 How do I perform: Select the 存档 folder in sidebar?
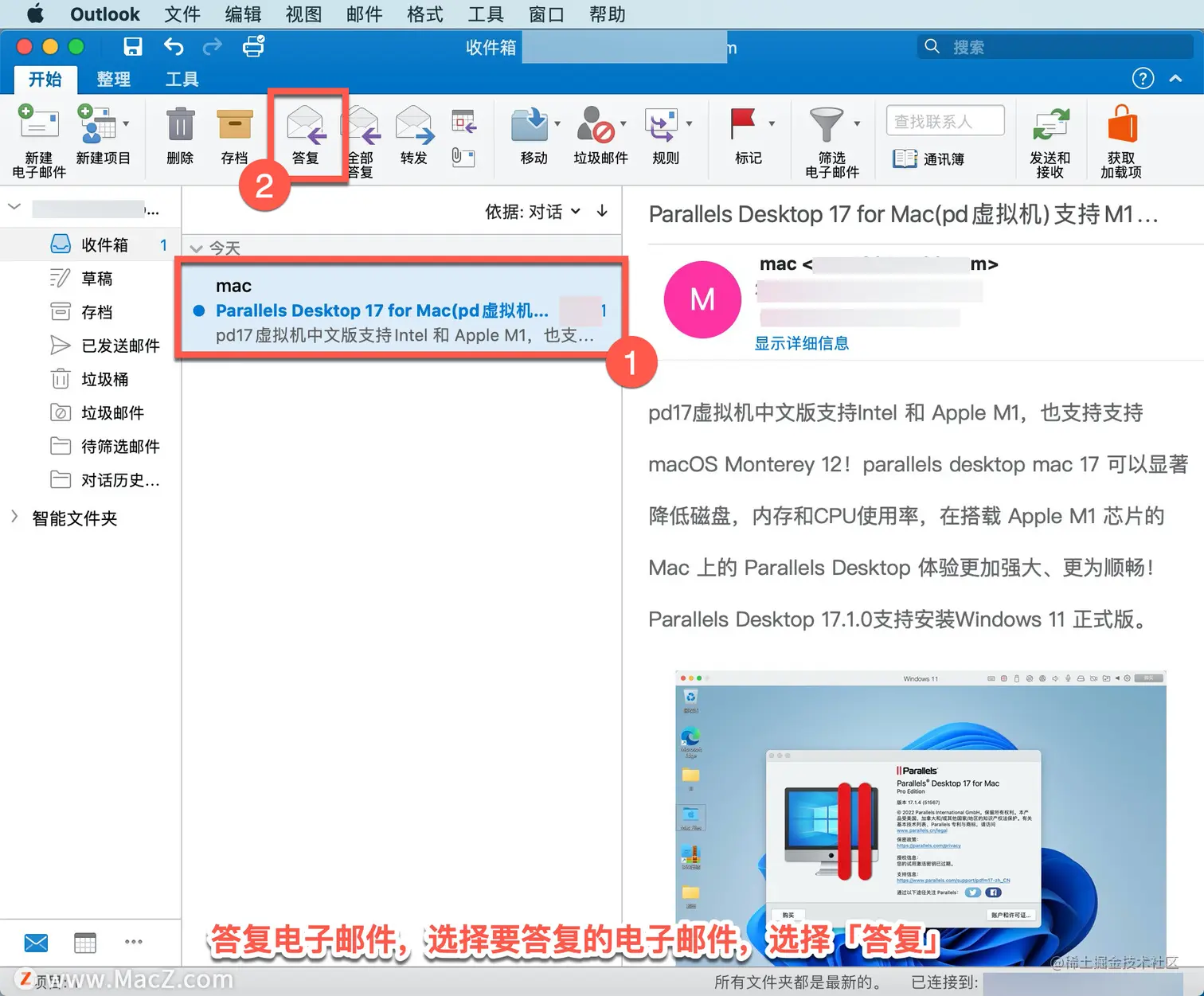pyautogui.click(x=90, y=311)
